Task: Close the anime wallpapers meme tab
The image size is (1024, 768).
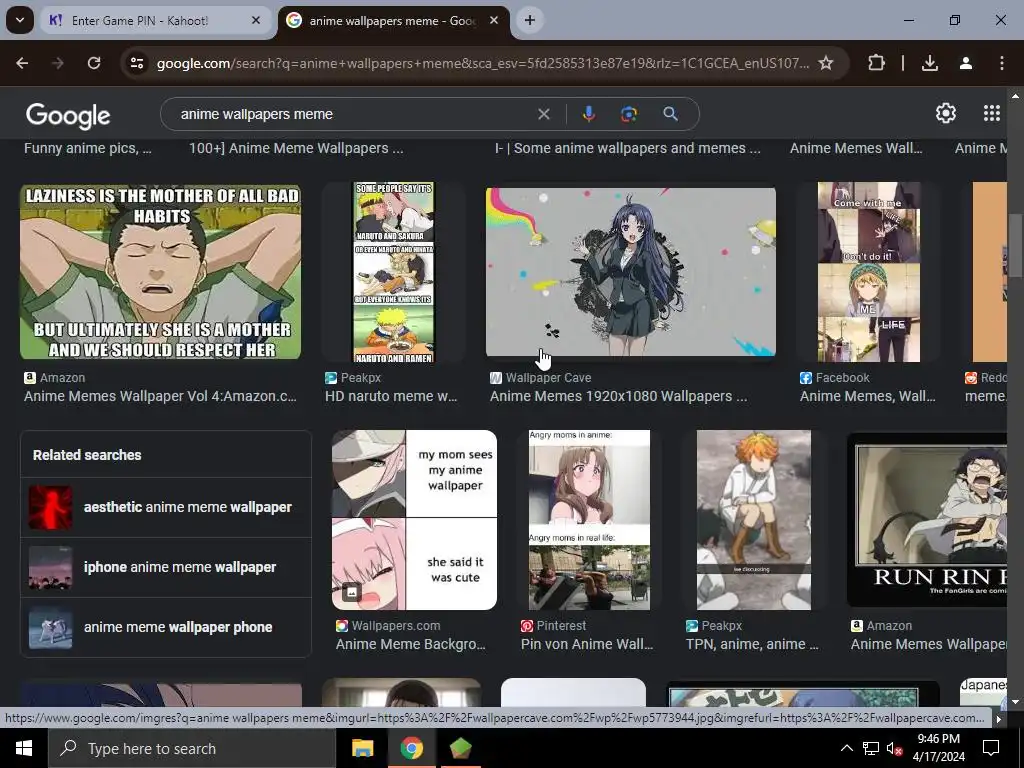Action: pos(494,20)
